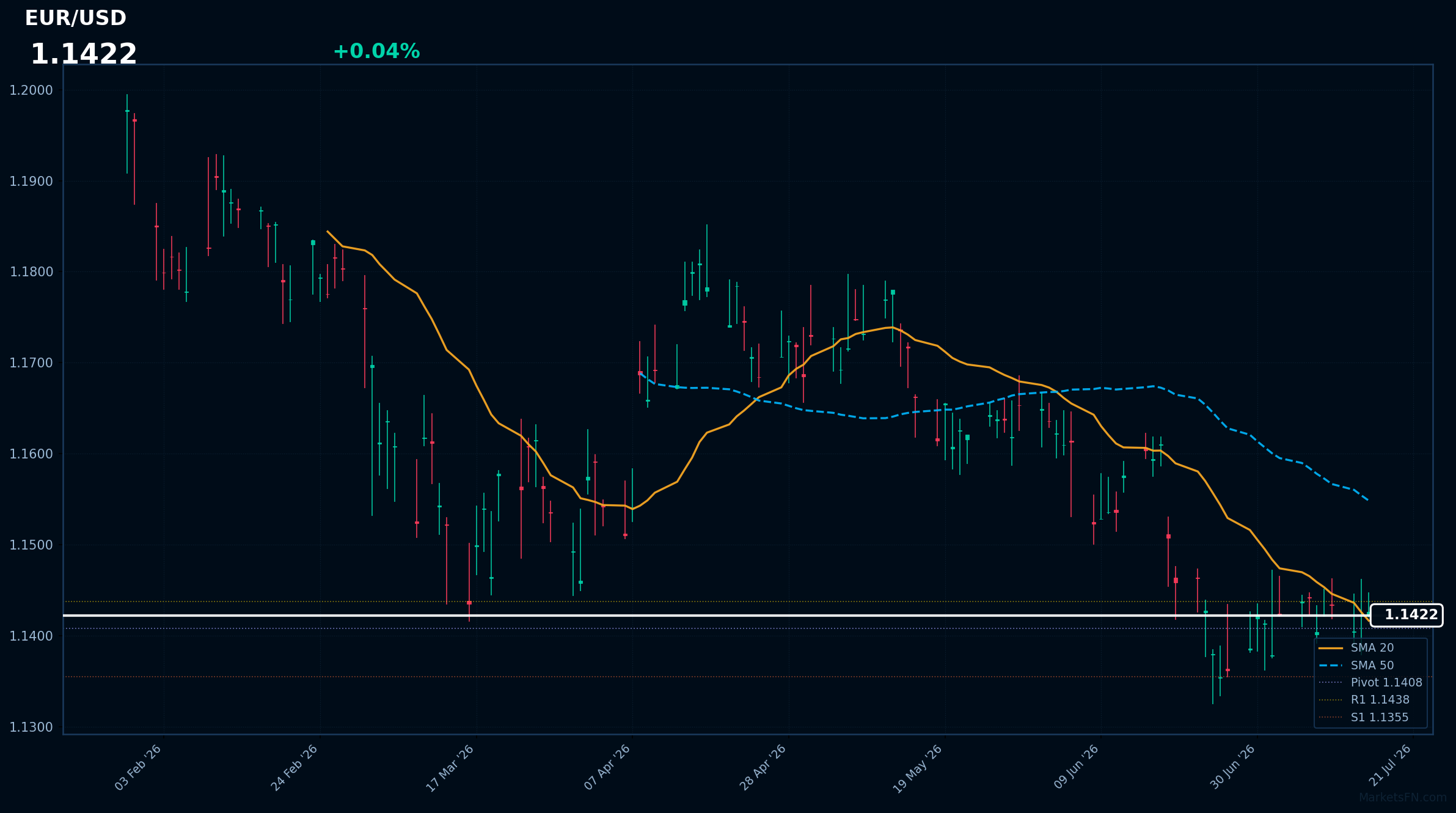Click the 1.1900 y-axis label

pyautogui.click(x=31, y=182)
